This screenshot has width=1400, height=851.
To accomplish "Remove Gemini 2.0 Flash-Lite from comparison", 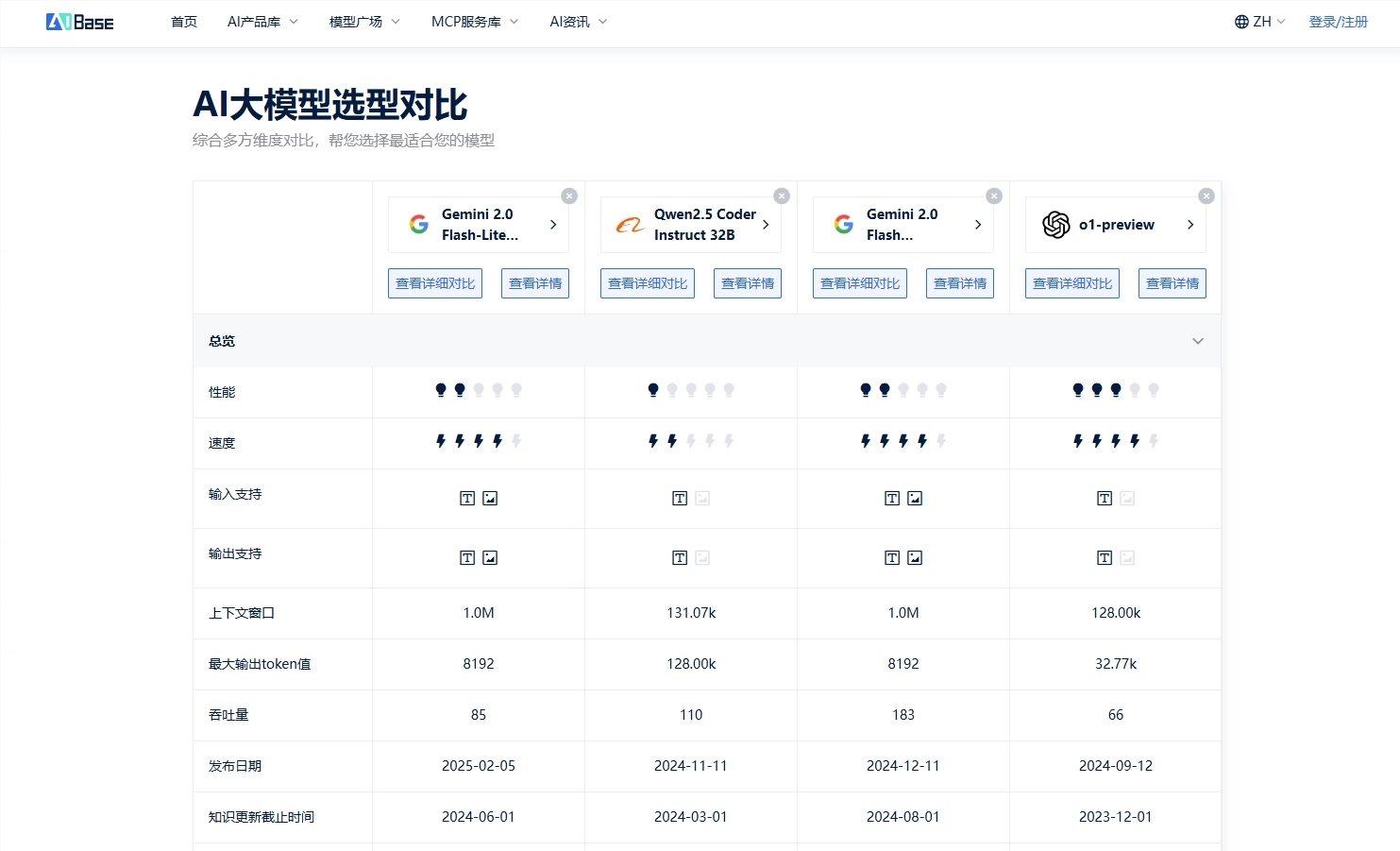I will click(x=569, y=196).
